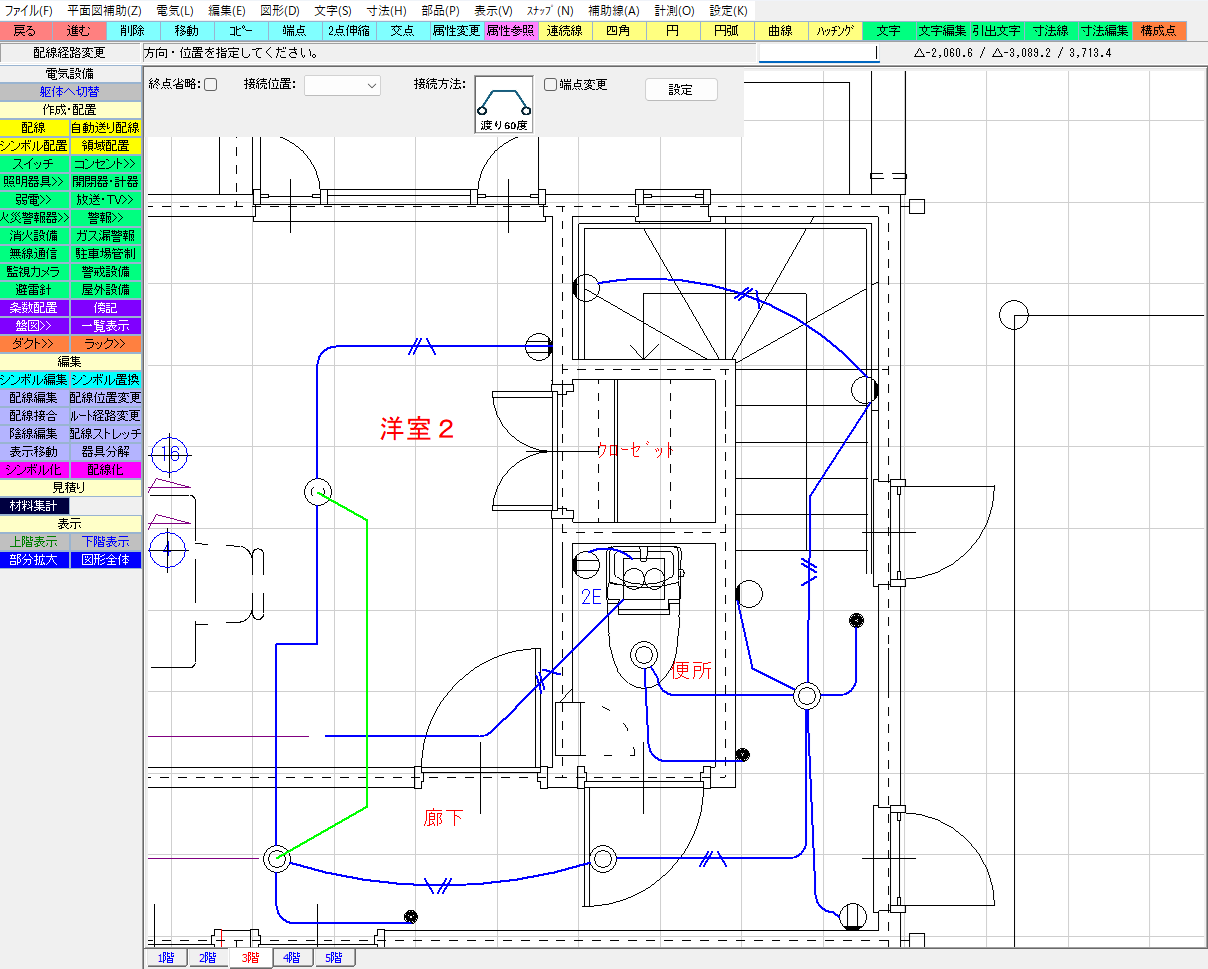This screenshot has width=1208, height=969.
Task: Open the 接続位置 dropdown
Action: coord(342,86)
